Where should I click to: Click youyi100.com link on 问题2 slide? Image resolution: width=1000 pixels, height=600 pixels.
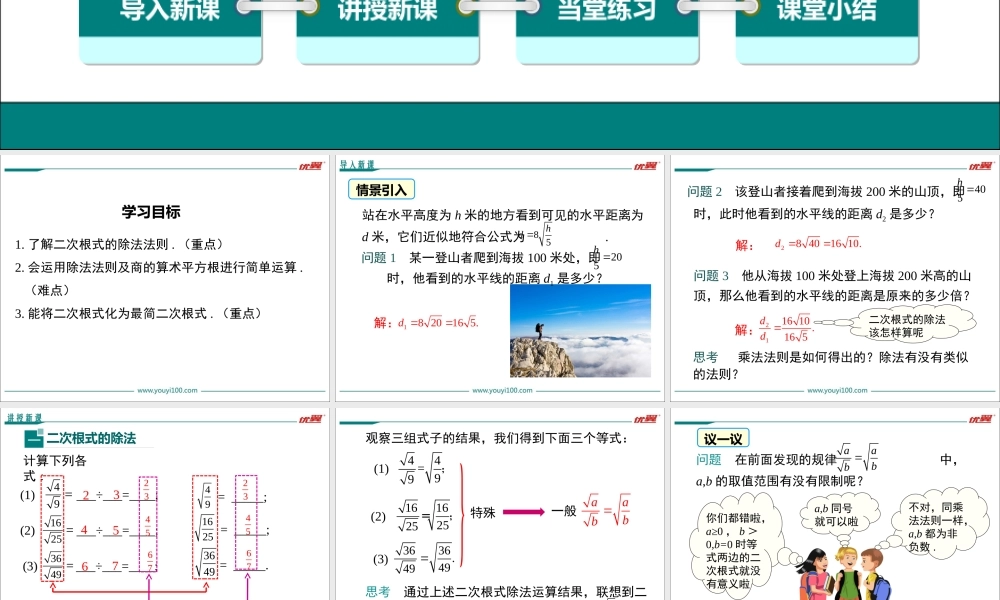[837, 391]
